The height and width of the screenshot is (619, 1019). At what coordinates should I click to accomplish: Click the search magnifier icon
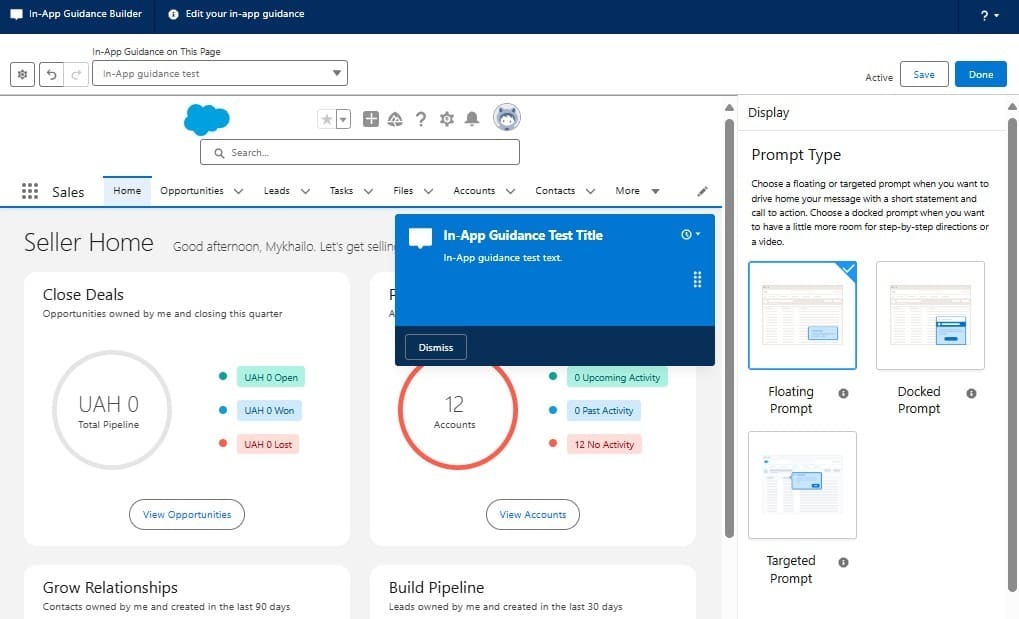coord(219,153)
